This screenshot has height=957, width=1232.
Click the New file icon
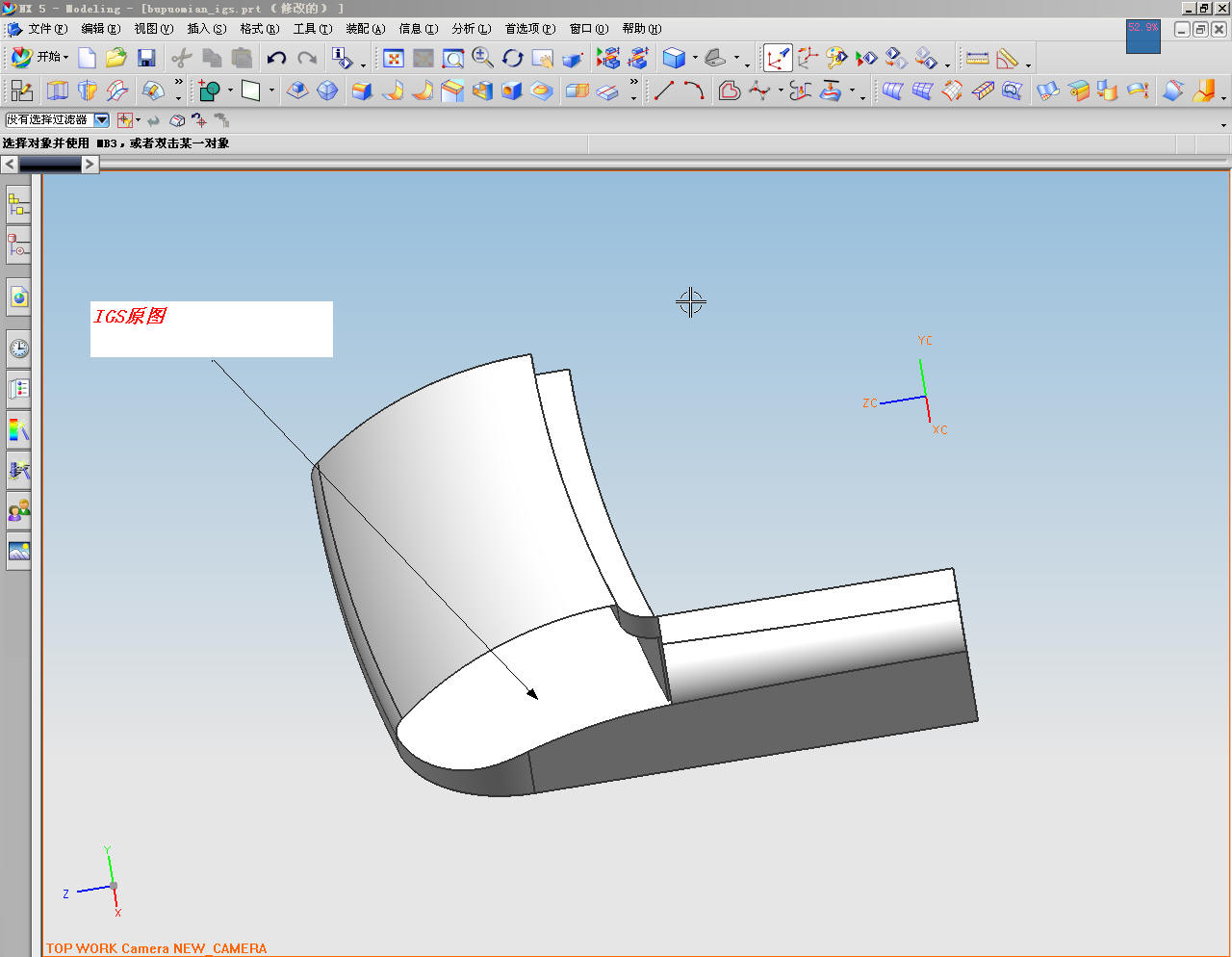(88, 59)
